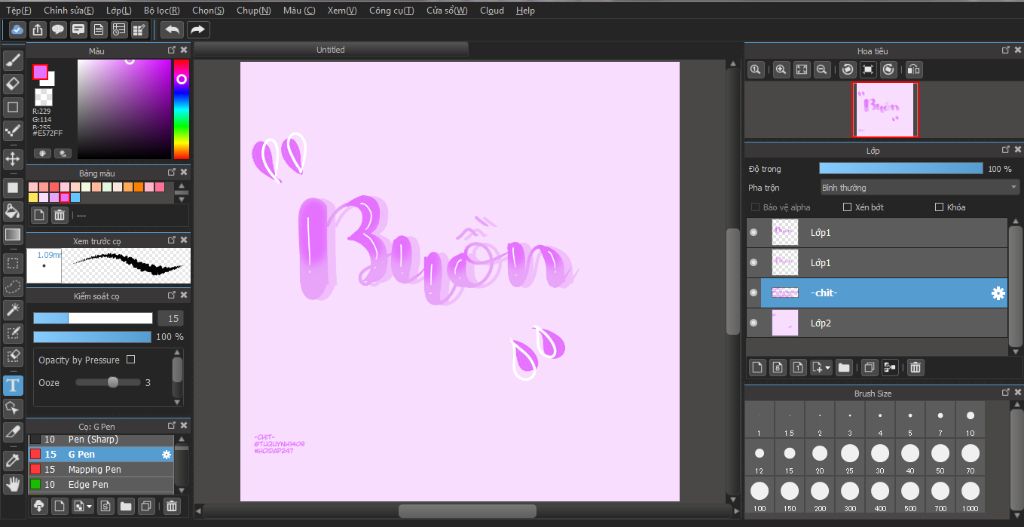Delete brush with trash icon in brush panel
This screenshot has height=527, width=1024.
171,505
